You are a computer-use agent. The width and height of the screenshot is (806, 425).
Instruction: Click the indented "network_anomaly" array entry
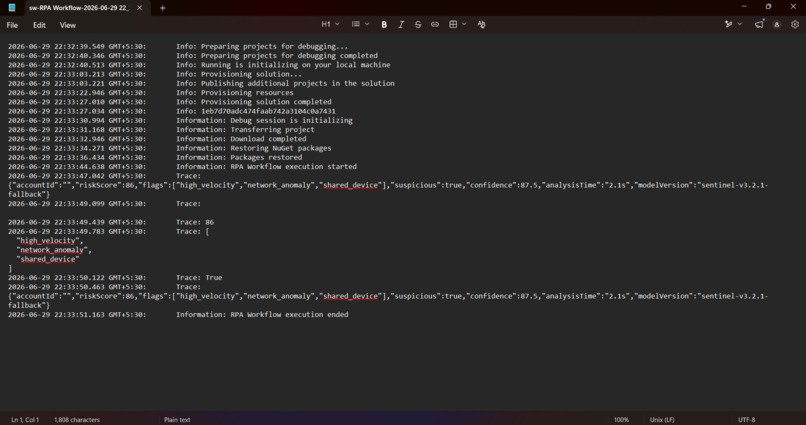click(53, 250)
